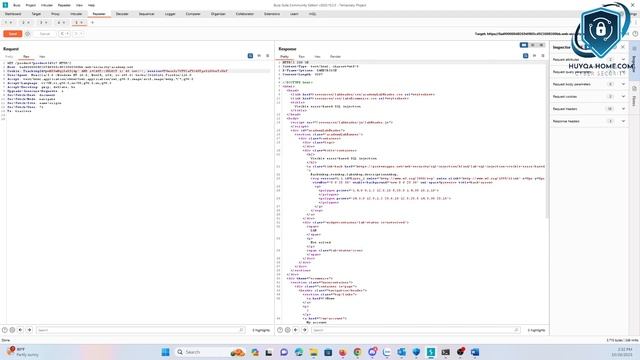Switch to Repeater request tab 3
This screenshot has height=360, width=640.
click(x=43, y=22)
